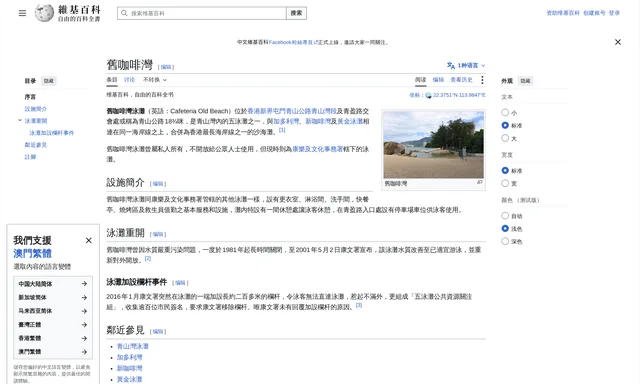Image resolution: width=640 pixels, height=384 pixels.
Task: Enlarge the image via caption icon
Action: [480, 182]
